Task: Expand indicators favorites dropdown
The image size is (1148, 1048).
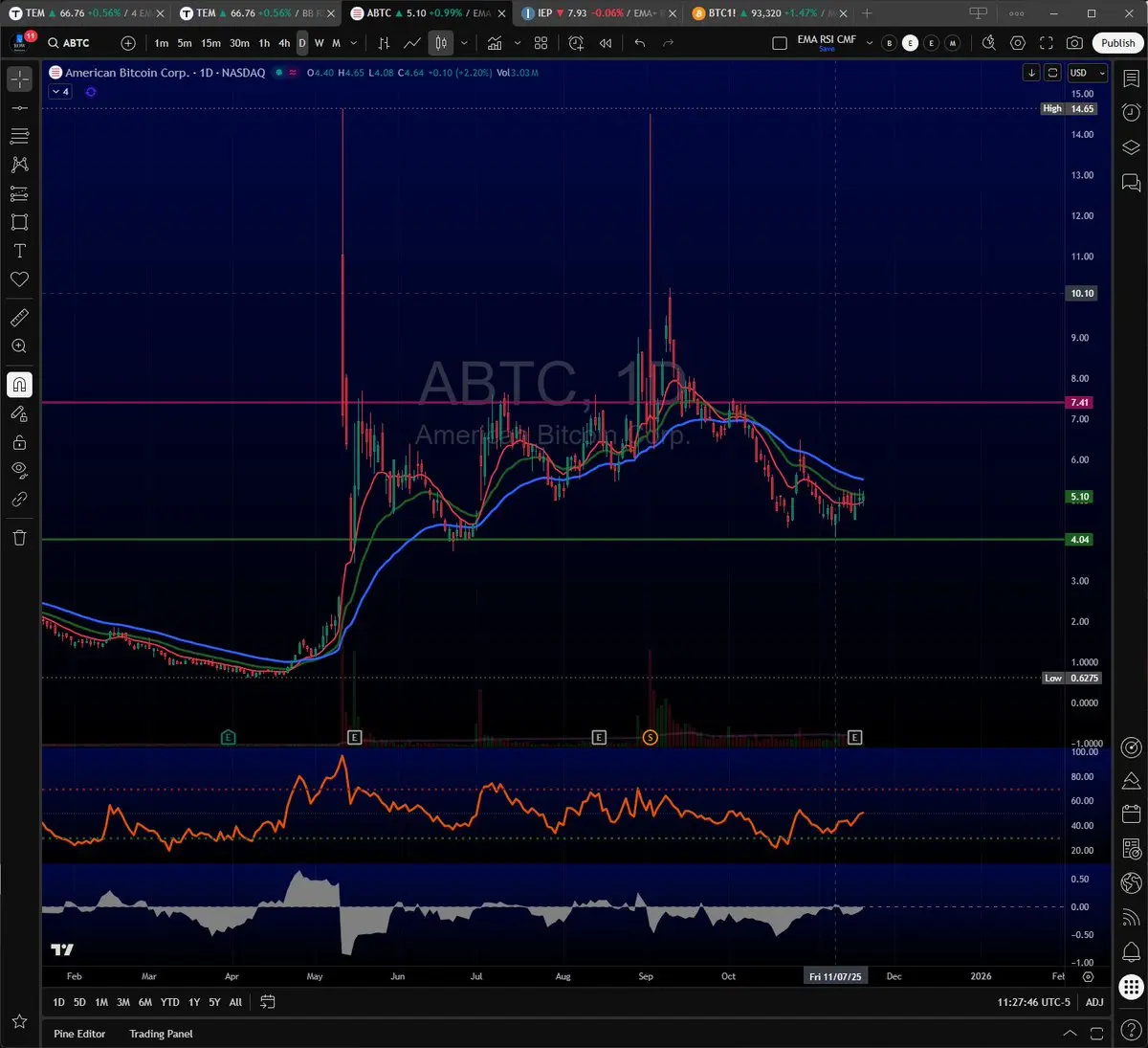Action: 518,43
